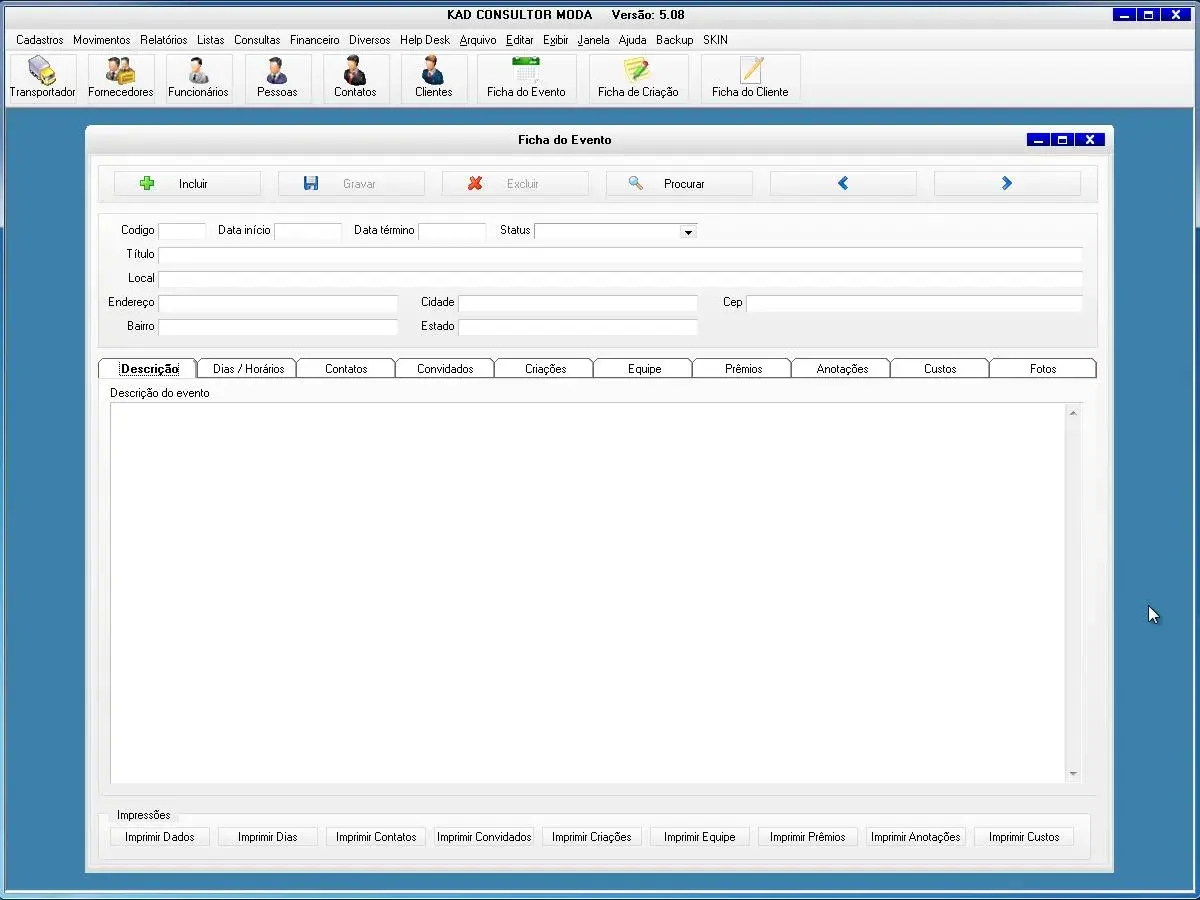This screenshot has width=1200, height=900.
Task: Switch to the Dias / Horários tab
Action: pyautogui.click(x=248, y=369)
